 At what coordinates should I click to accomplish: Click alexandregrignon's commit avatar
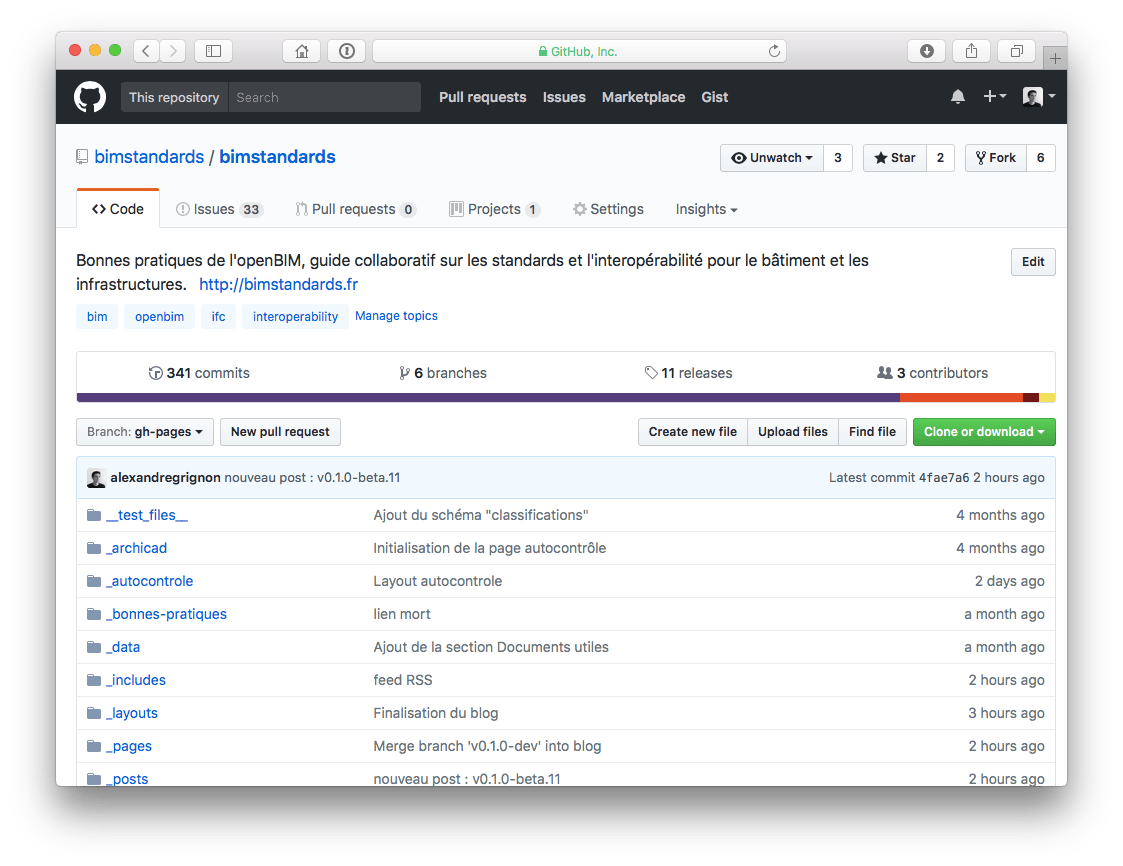96,478
